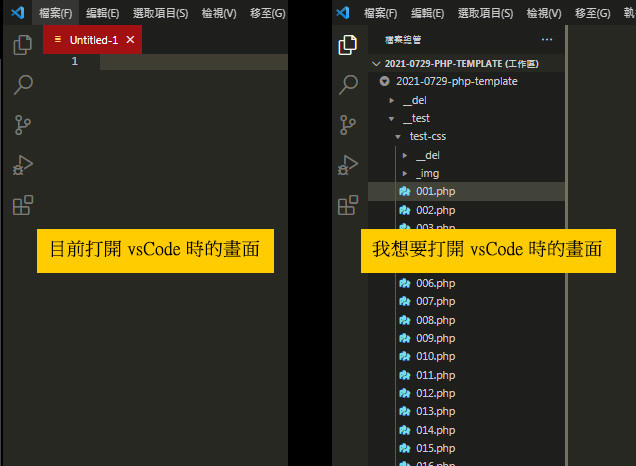Open the Explorer panel more actions (…) menu
Image resolution: width=636 pixels, height=466 pixels.
click(x=547, y=40)
